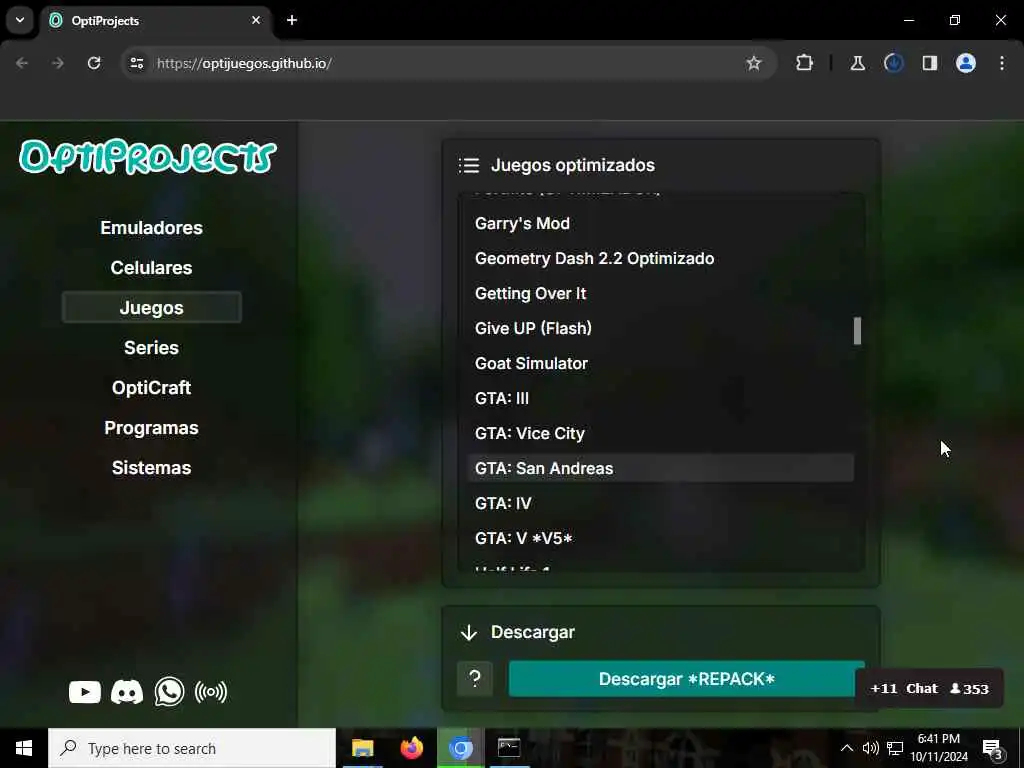Switch to Chrome in the taskbar
The width and height of the screenshot is (1024, 768).
[x=460, y=748]
